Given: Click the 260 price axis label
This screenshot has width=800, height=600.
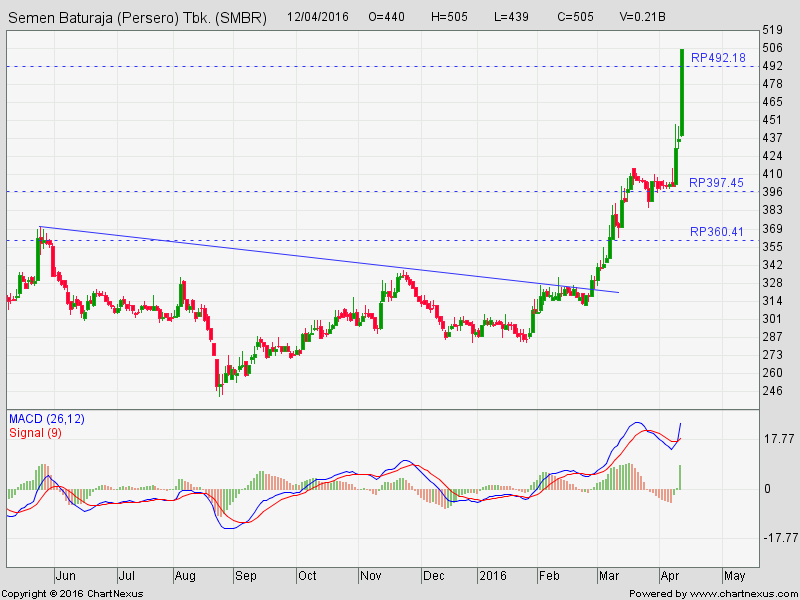Looking at the screenshot, I should coord(772,372).
